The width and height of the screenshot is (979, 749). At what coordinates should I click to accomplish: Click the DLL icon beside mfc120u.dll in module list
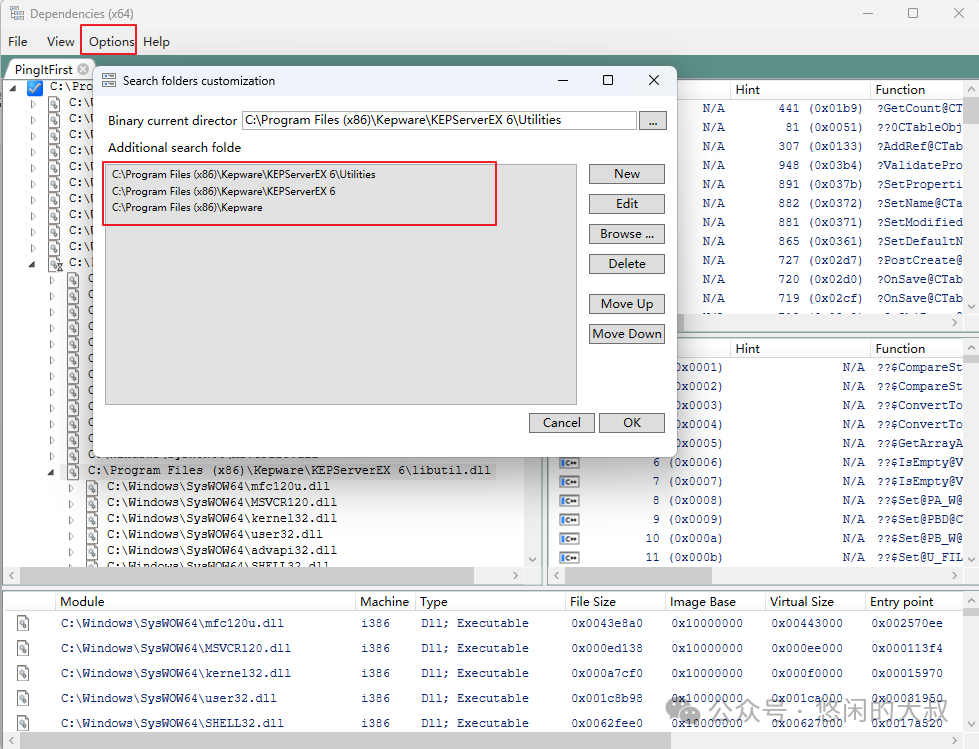(x=23, y=623)
